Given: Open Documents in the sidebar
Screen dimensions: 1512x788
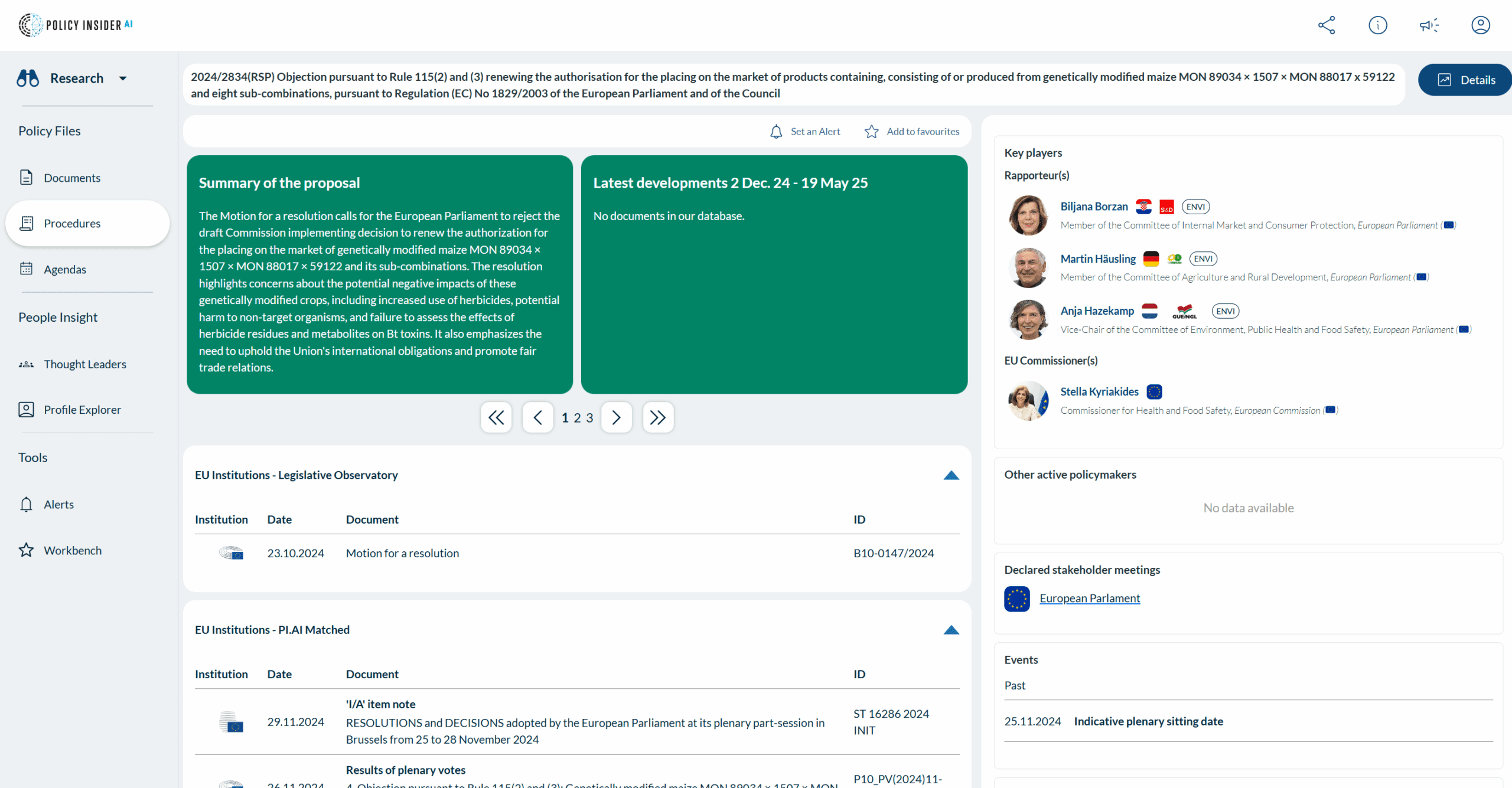Looking at the screenshot, I should 72,178.
